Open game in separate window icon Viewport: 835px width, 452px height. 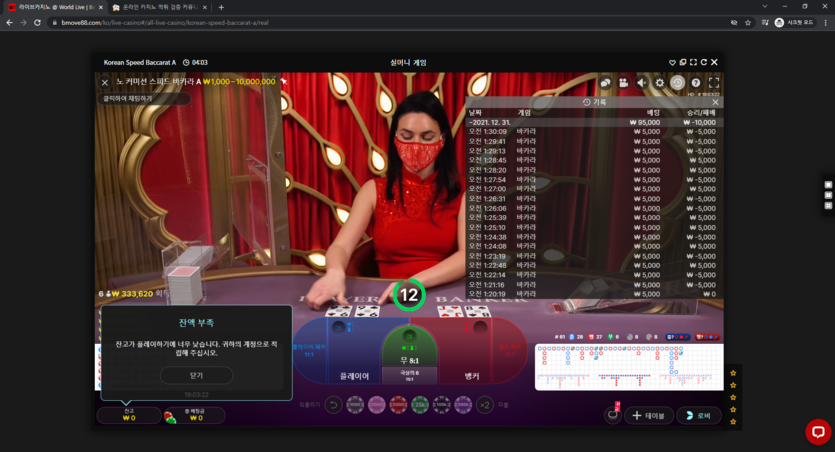683,62
